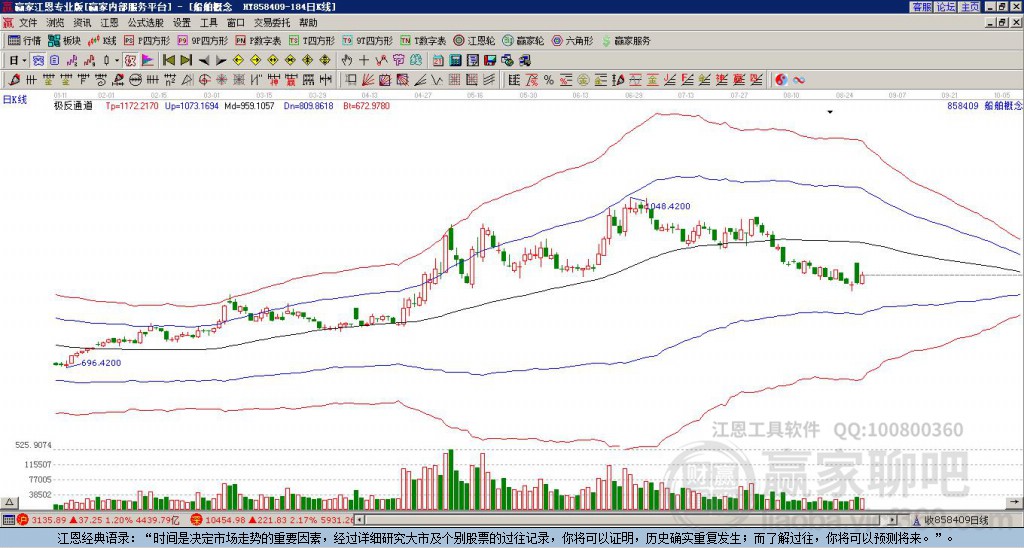Click the K线 toolbar button
The height and width of the screenshot is (548, 1024).
coord(102,40)
